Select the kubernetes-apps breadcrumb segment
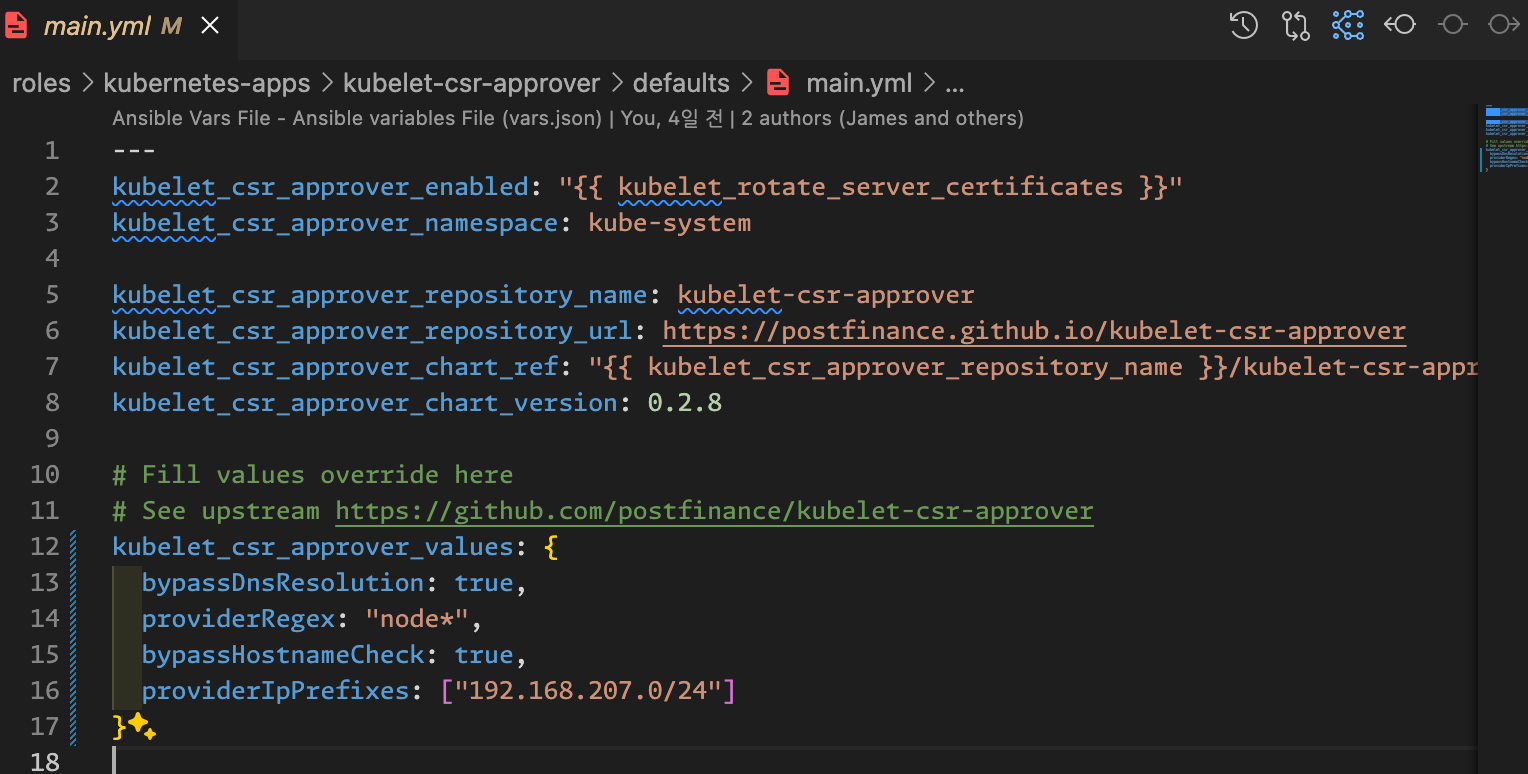This screenshot has height=774, width=1528. (x=207, y=83)
